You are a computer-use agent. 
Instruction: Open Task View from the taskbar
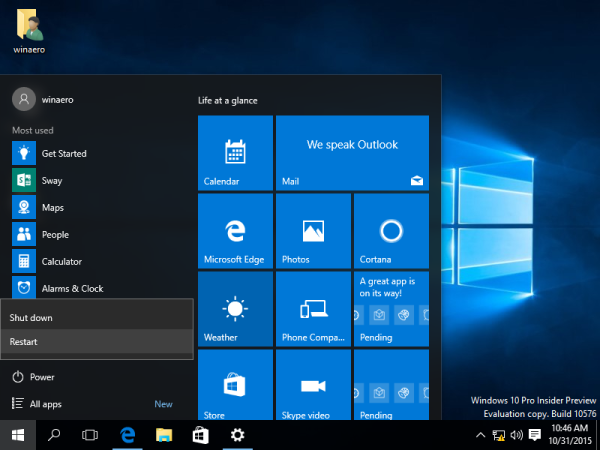coord(90,435)
